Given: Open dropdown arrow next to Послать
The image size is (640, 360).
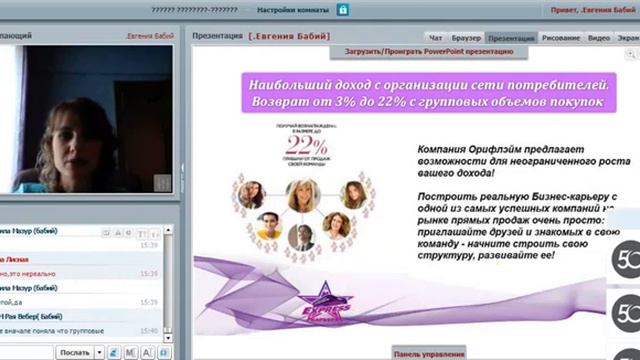Looking at the screenshot, I should [99, 352].
